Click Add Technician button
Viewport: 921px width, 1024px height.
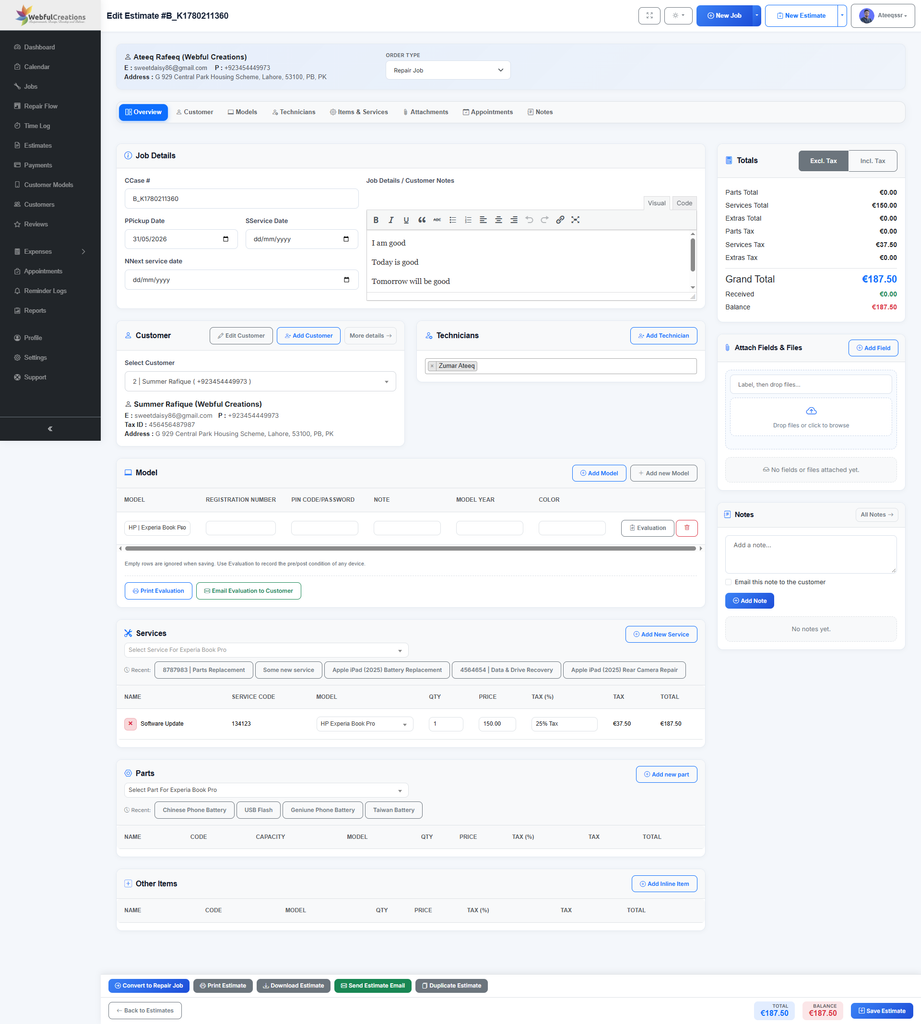pos(664,336)
